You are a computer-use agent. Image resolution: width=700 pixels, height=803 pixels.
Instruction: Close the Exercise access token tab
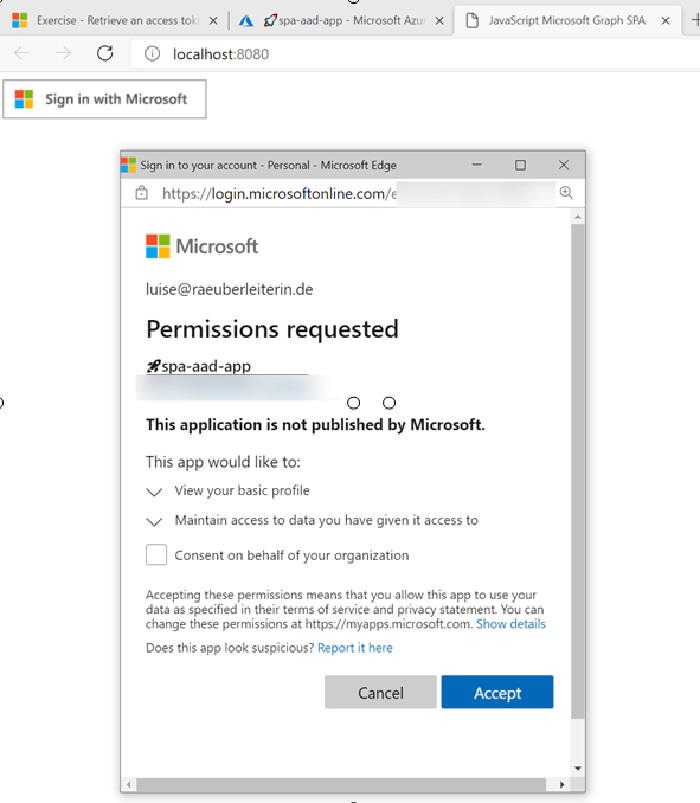(x=213, y=20)
